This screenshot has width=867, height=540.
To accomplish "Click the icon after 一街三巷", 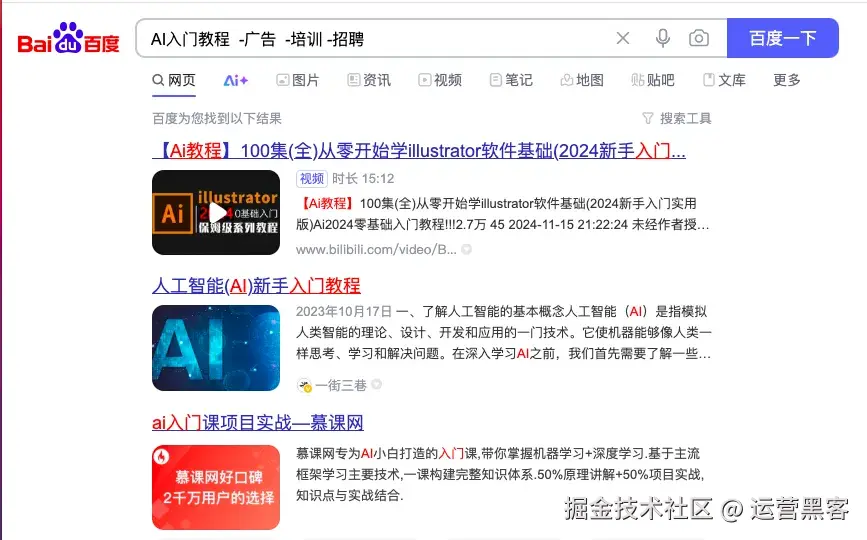I will (x=377, y=384).
